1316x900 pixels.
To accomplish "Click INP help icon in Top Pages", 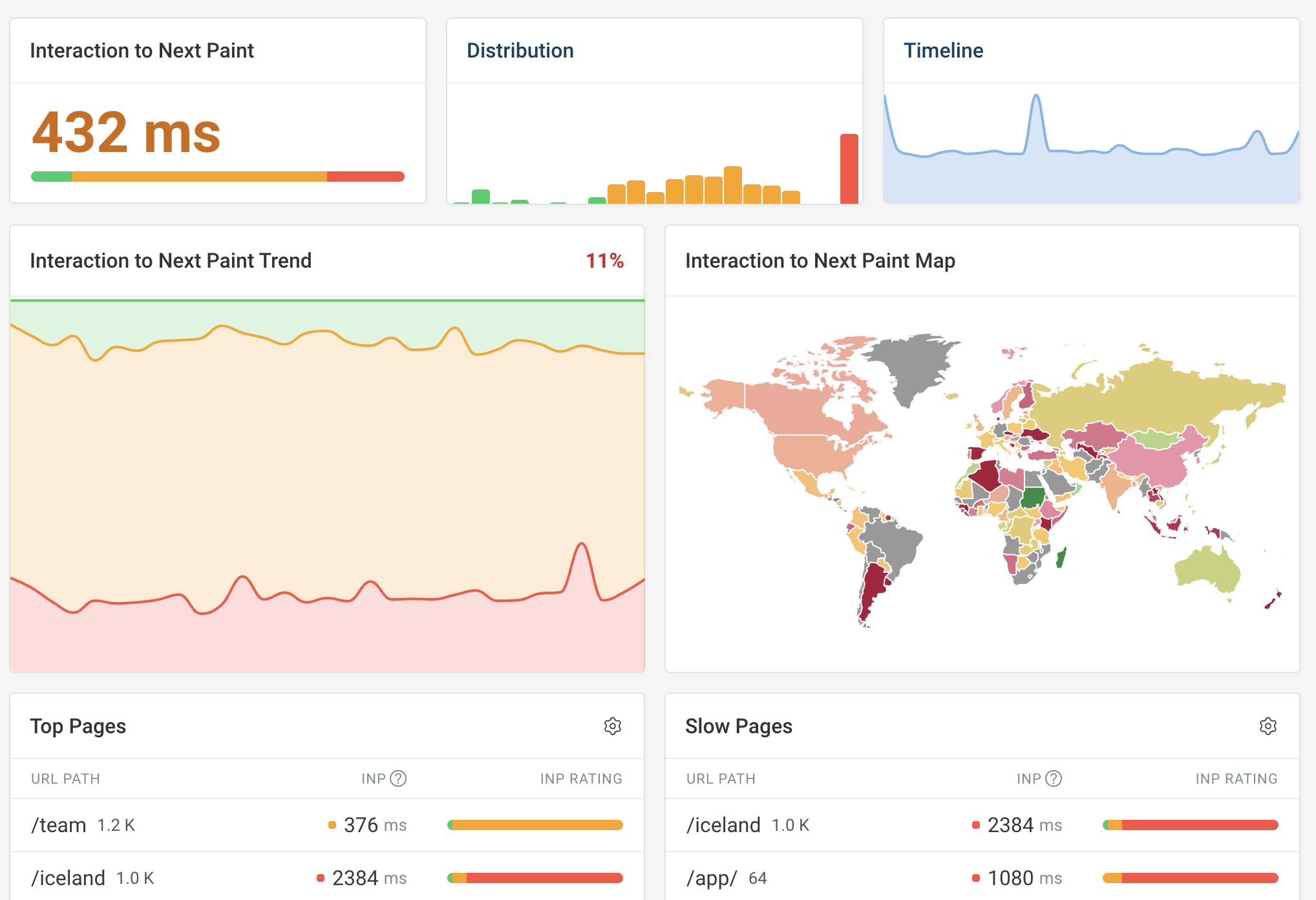I will [x=399, y=778].
